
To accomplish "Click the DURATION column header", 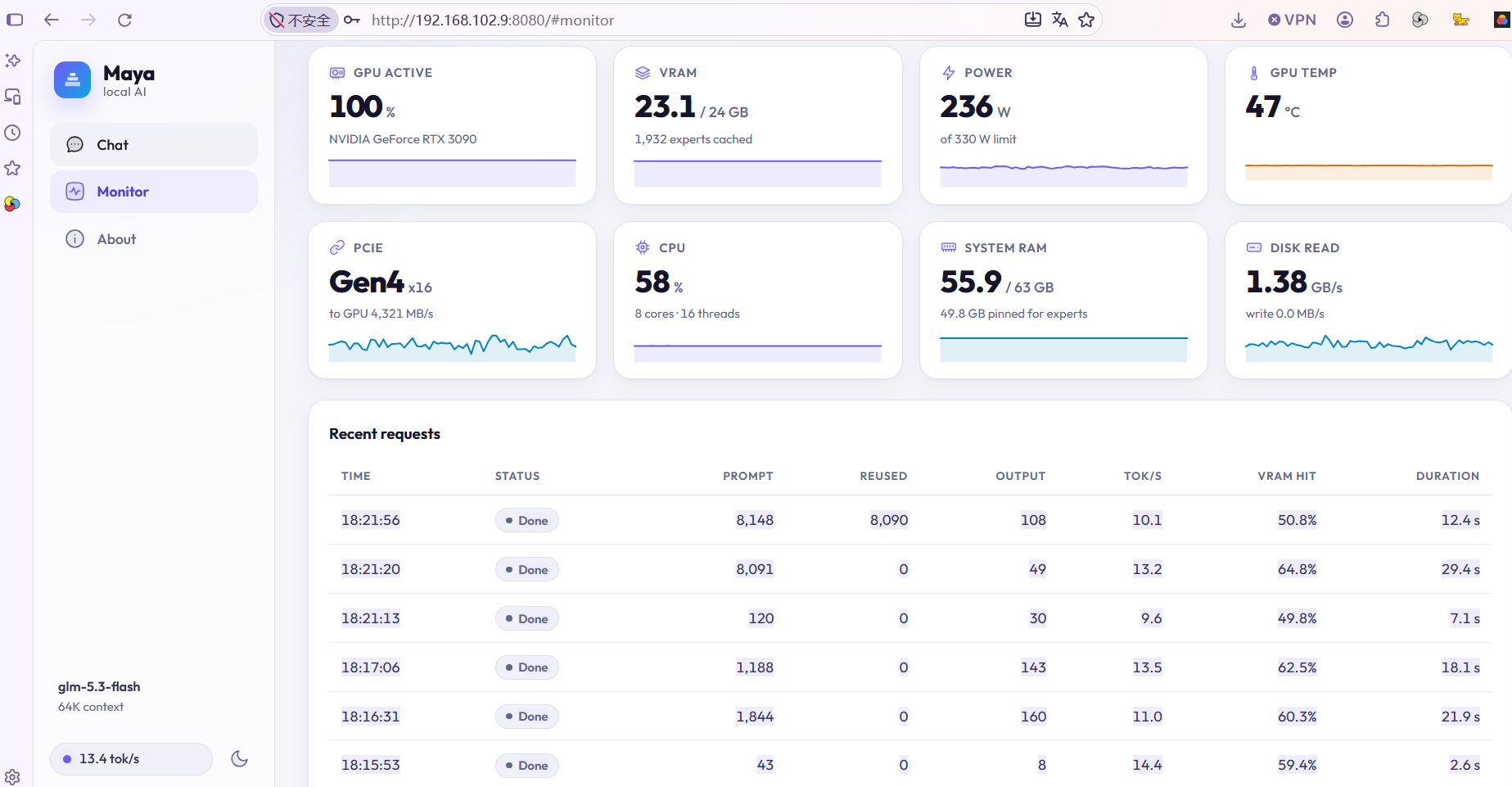I will coord(1447,476).
